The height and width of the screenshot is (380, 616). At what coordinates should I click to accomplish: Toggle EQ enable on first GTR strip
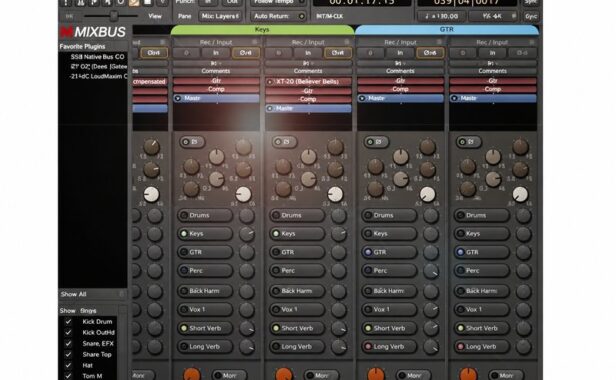pos(376,141)
